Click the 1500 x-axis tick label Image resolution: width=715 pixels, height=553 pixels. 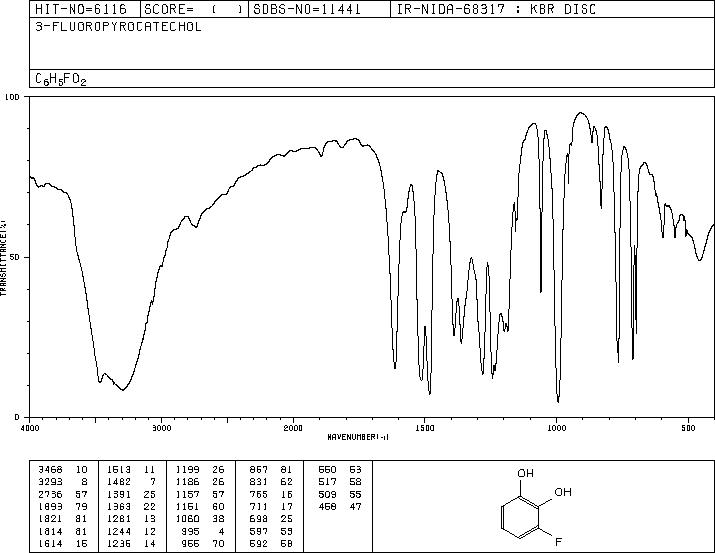425,428
